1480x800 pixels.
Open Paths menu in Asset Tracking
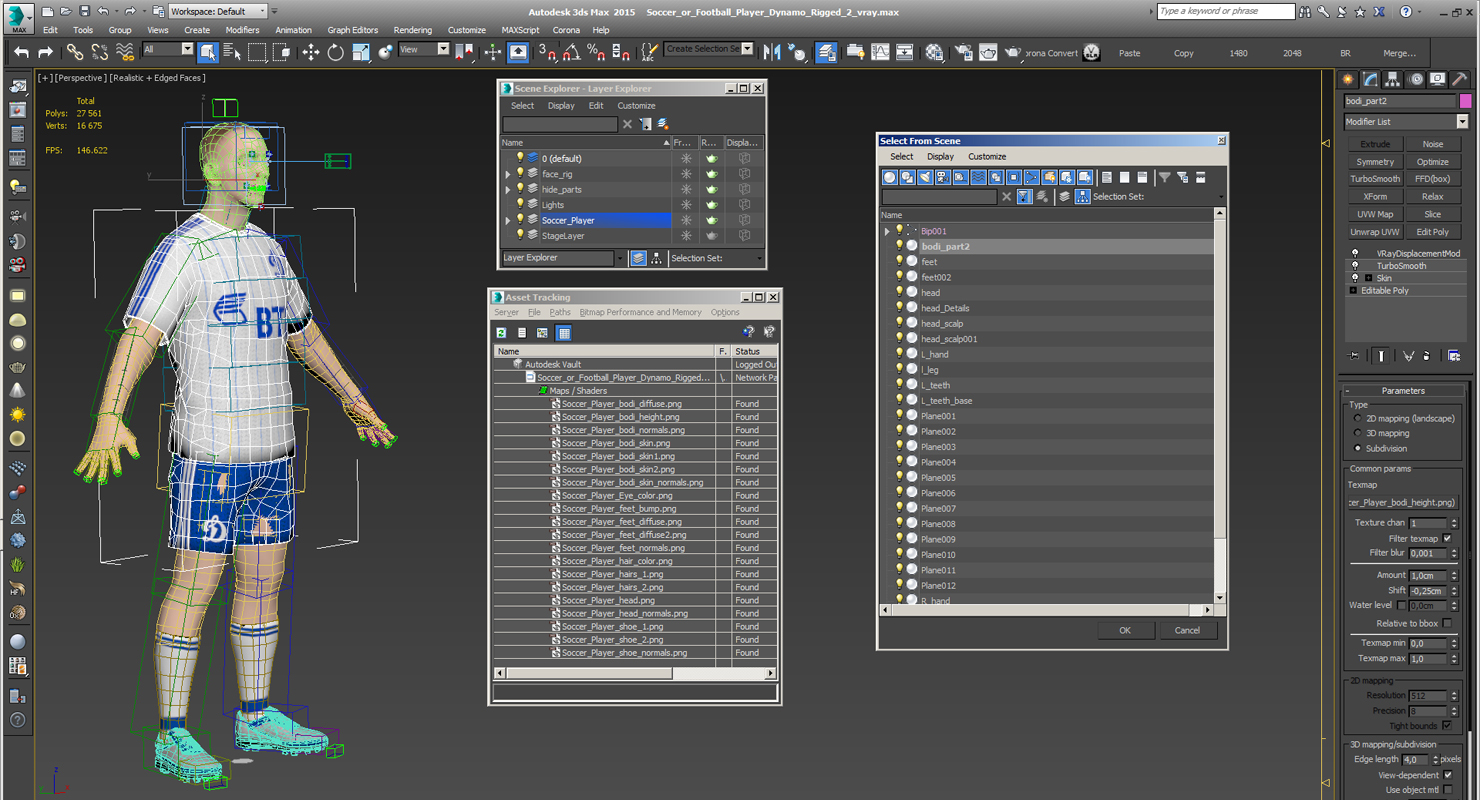(x=560, y=312)
